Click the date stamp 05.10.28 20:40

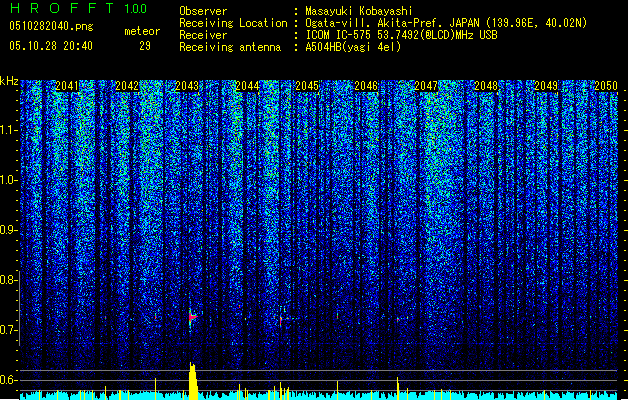click(x=51, y=46)
